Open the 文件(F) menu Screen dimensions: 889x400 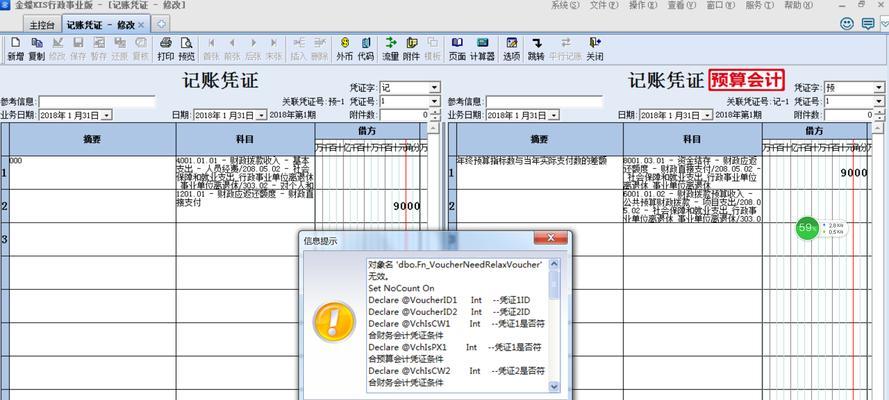[604, 5]
